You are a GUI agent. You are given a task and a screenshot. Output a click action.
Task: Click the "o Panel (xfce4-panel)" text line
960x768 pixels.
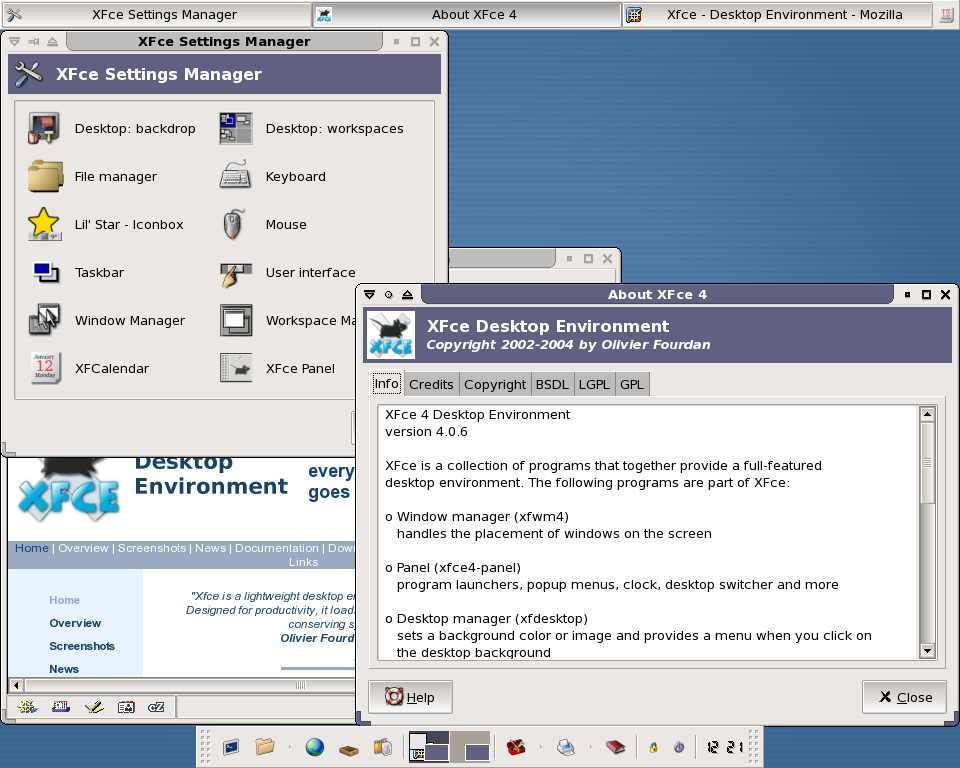453,568
